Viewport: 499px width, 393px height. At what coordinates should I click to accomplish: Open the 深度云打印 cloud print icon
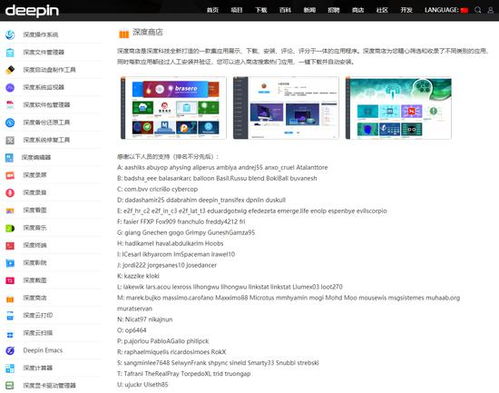click(10, 316)
